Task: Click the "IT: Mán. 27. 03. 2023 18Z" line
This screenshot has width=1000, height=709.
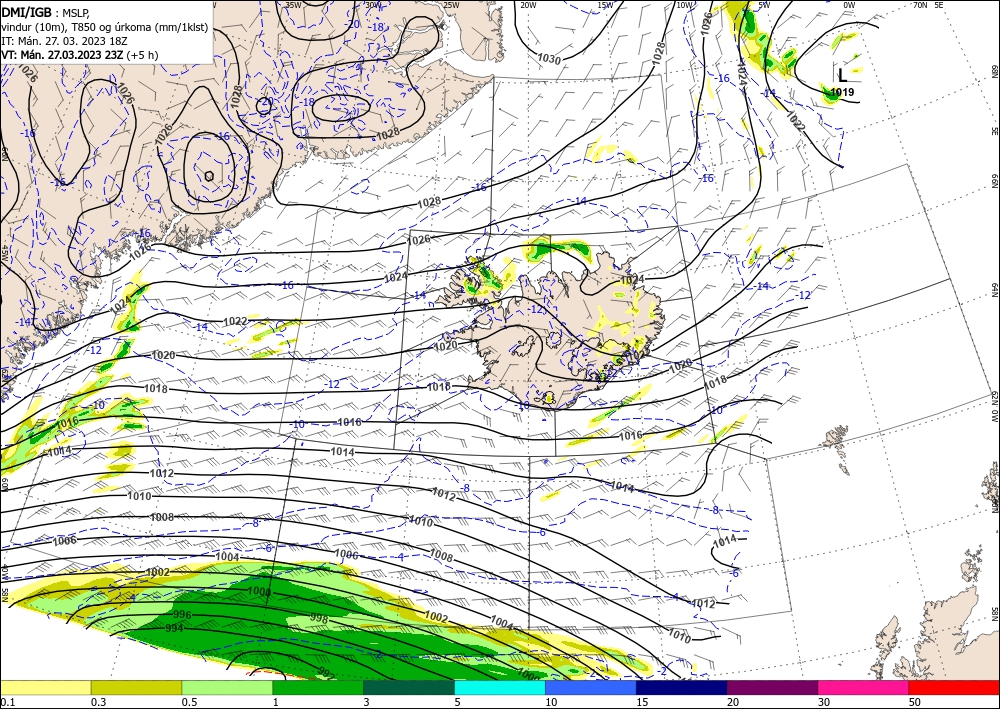Action: pyautogui.click(x=64, y=41)
